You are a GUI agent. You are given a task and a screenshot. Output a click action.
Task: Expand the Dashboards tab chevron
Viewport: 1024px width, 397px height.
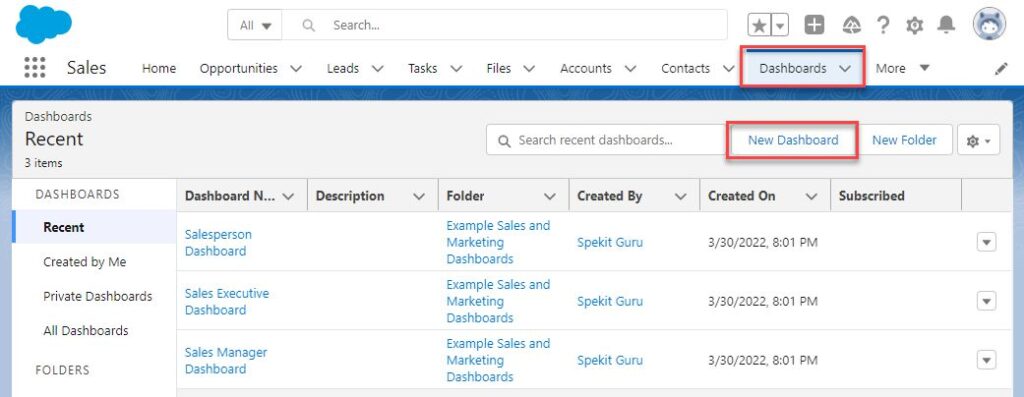(x=844, y=69)
